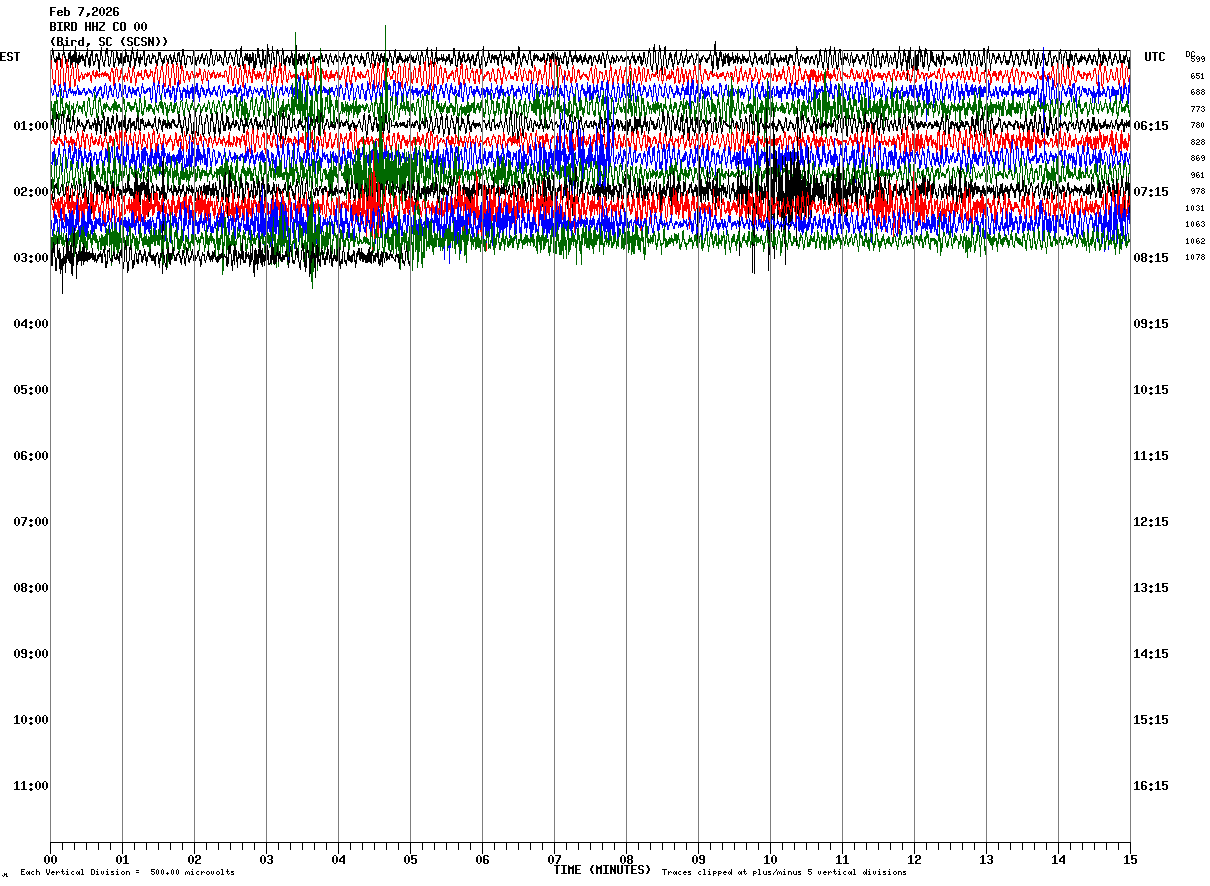
Task: Click the 14:15 UTC row label
Action: pos(1151,654)
